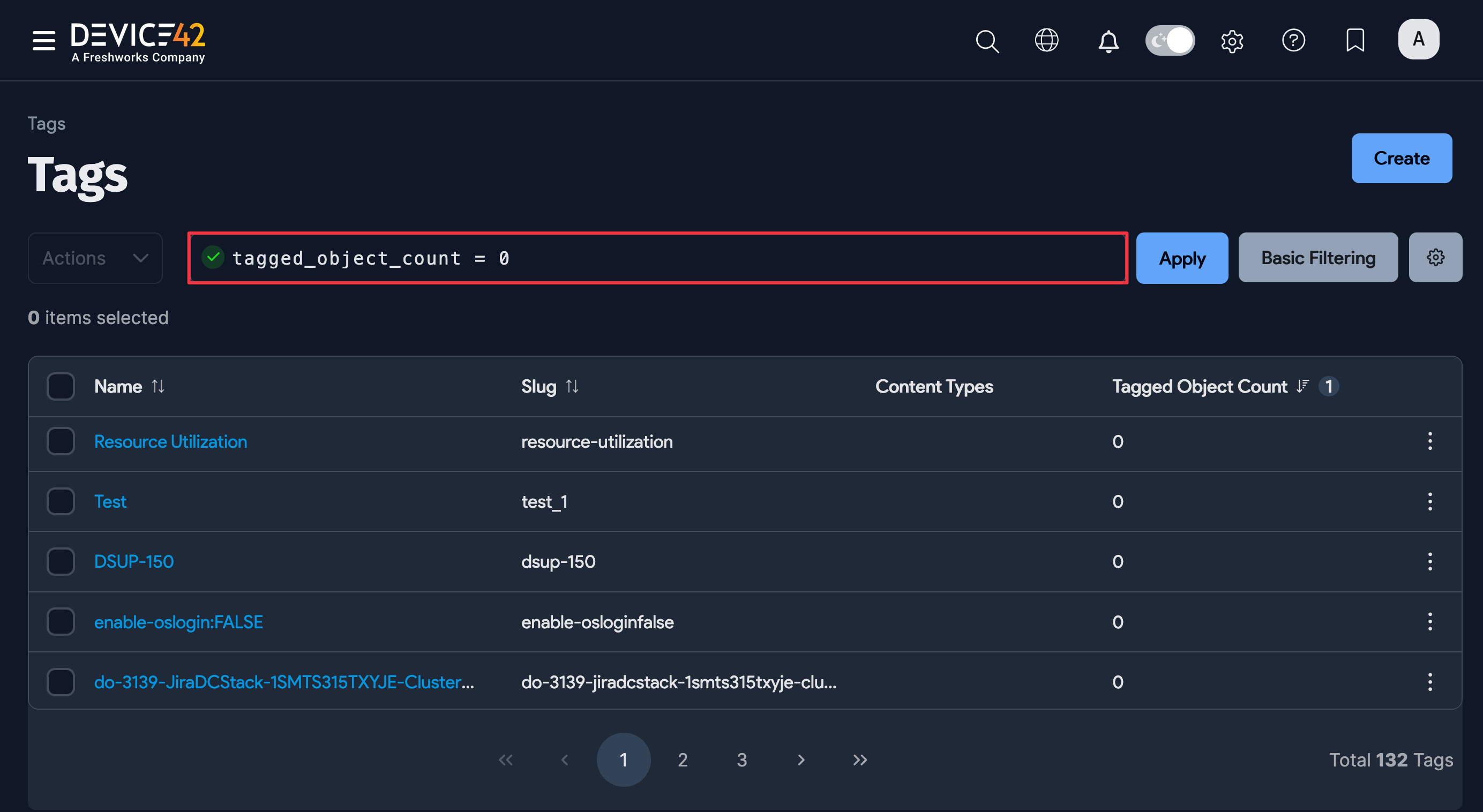Sort the table by Slug column
Screen dimensions: 1483x812
click(573, 386)
